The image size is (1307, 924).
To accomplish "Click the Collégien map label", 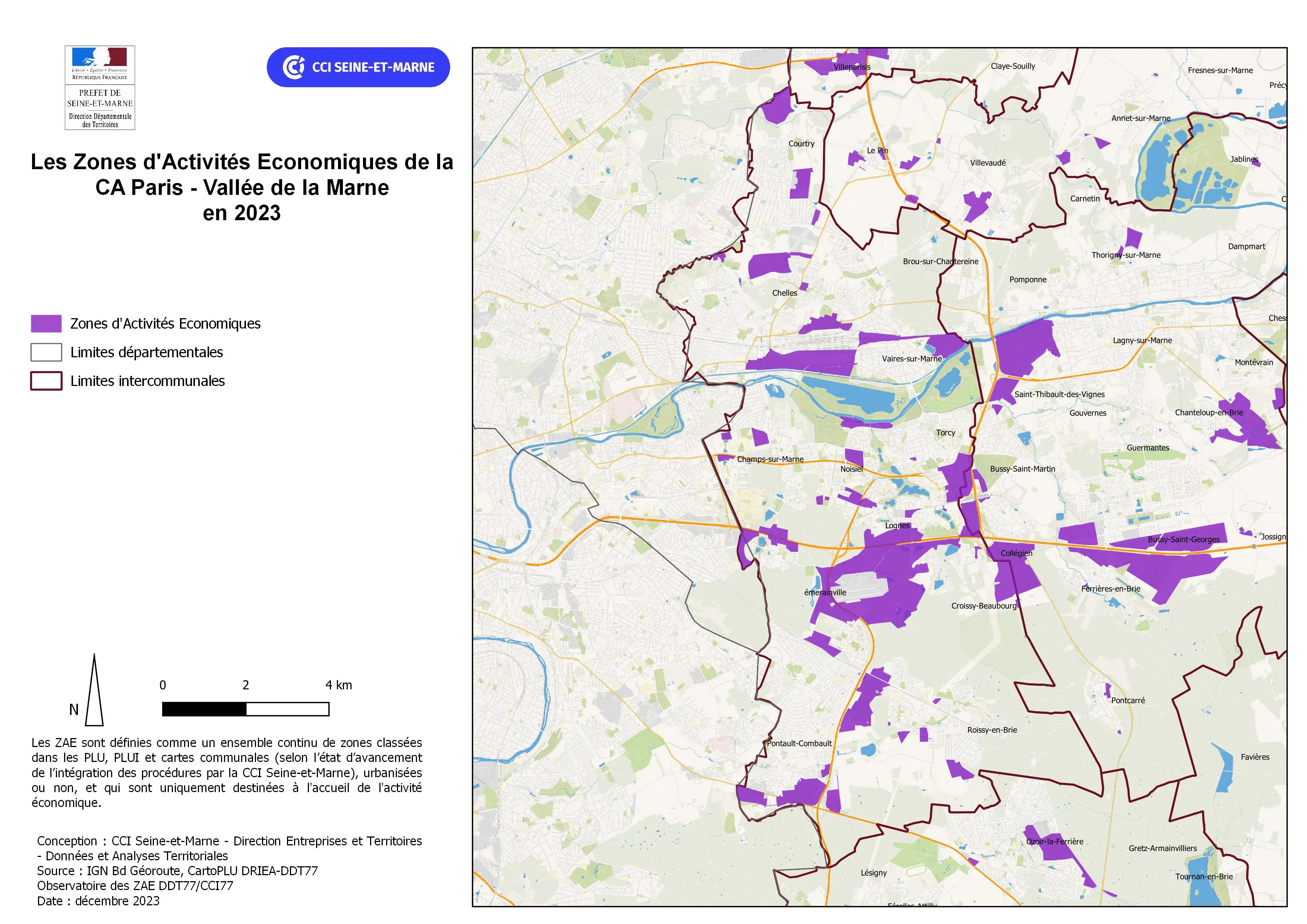I will (x=1016, y=553).
